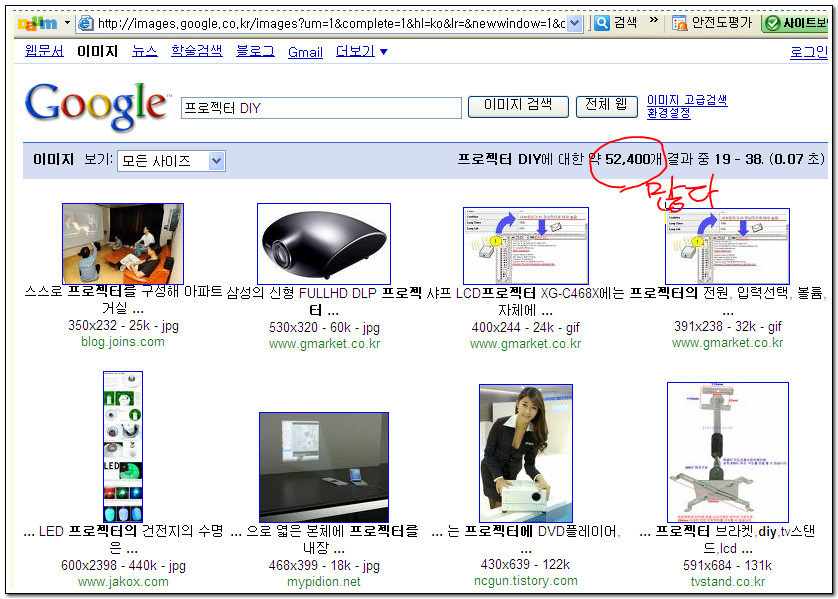Open the living room projector thumbnail
The width and height of the screenshot is (838, 599).
123,244
